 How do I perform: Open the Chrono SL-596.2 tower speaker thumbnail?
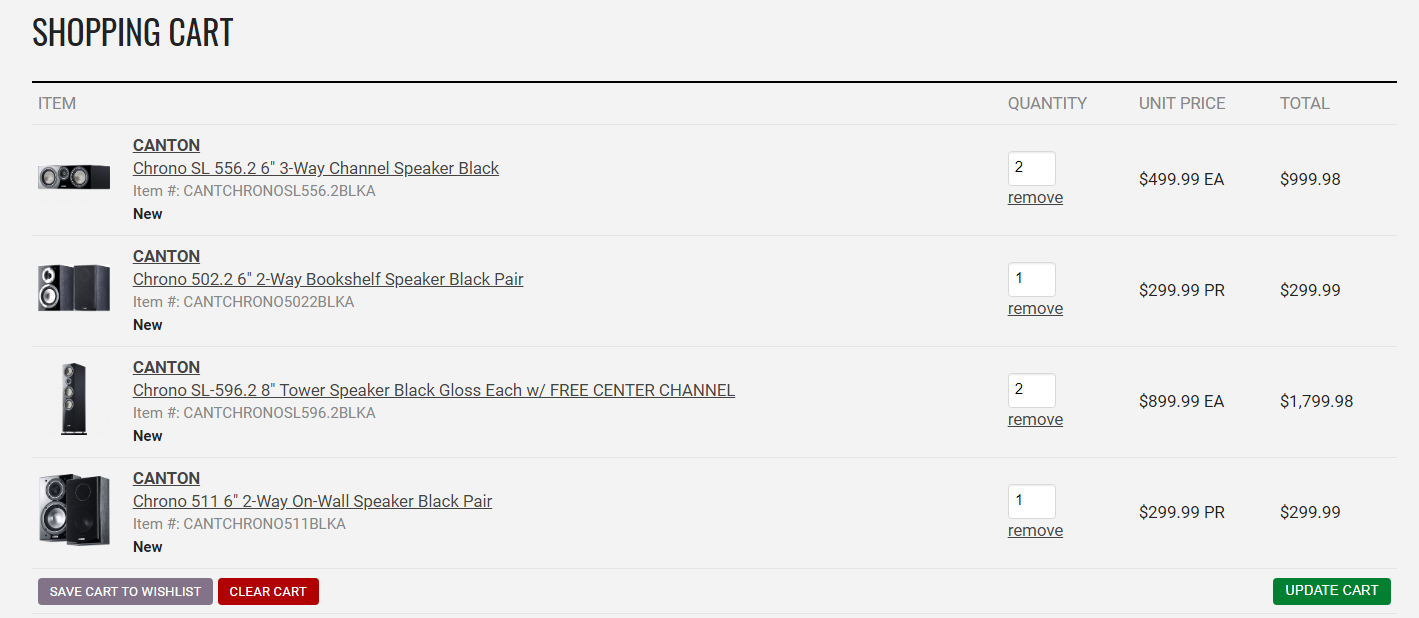point(74,399)
